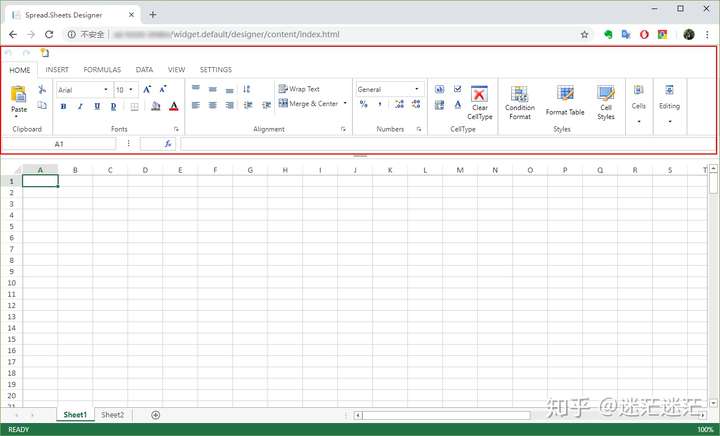Decrease font size with the smaller A icon
This screenshot has height=436, width=720.
click(163, 89)
